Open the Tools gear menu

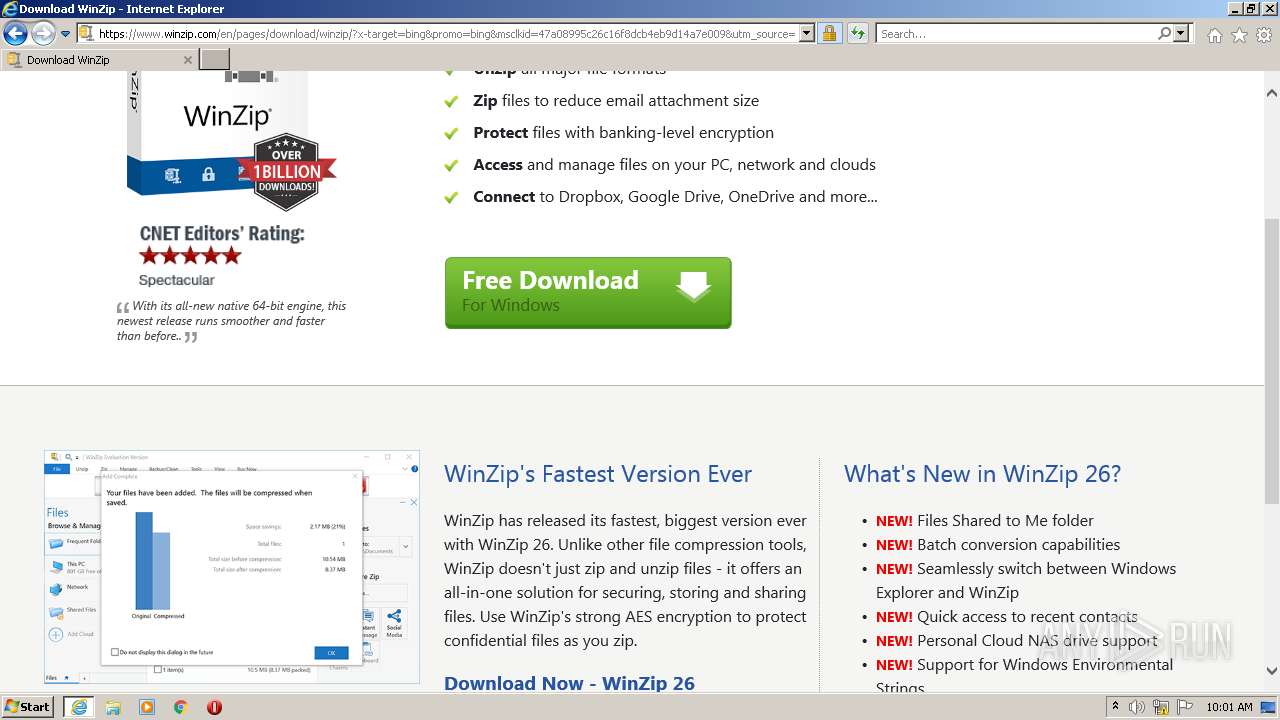pyautogui.click(x=1264, y=35)
